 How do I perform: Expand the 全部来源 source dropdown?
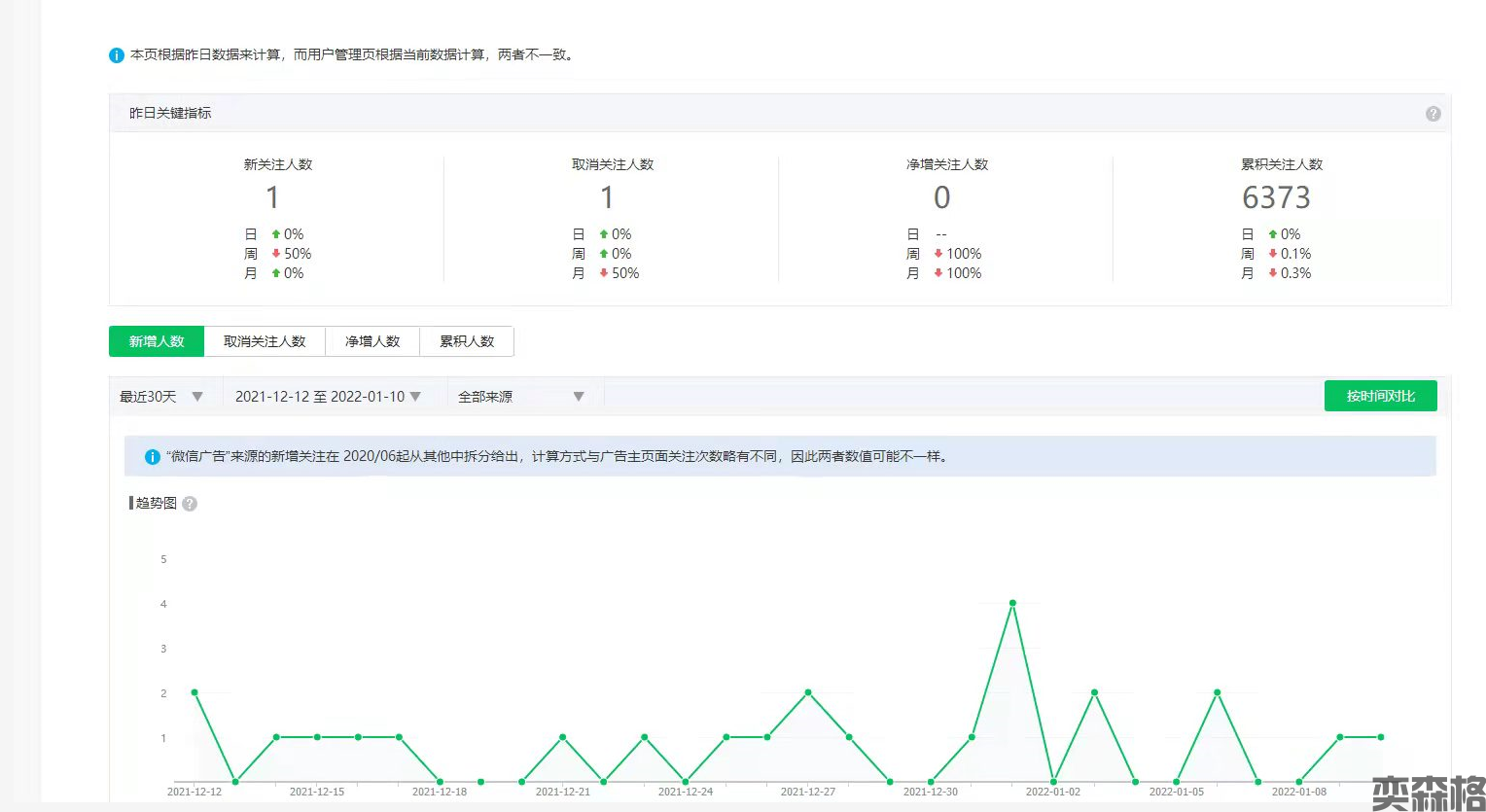pyautogui.click(x=521, y=397)
